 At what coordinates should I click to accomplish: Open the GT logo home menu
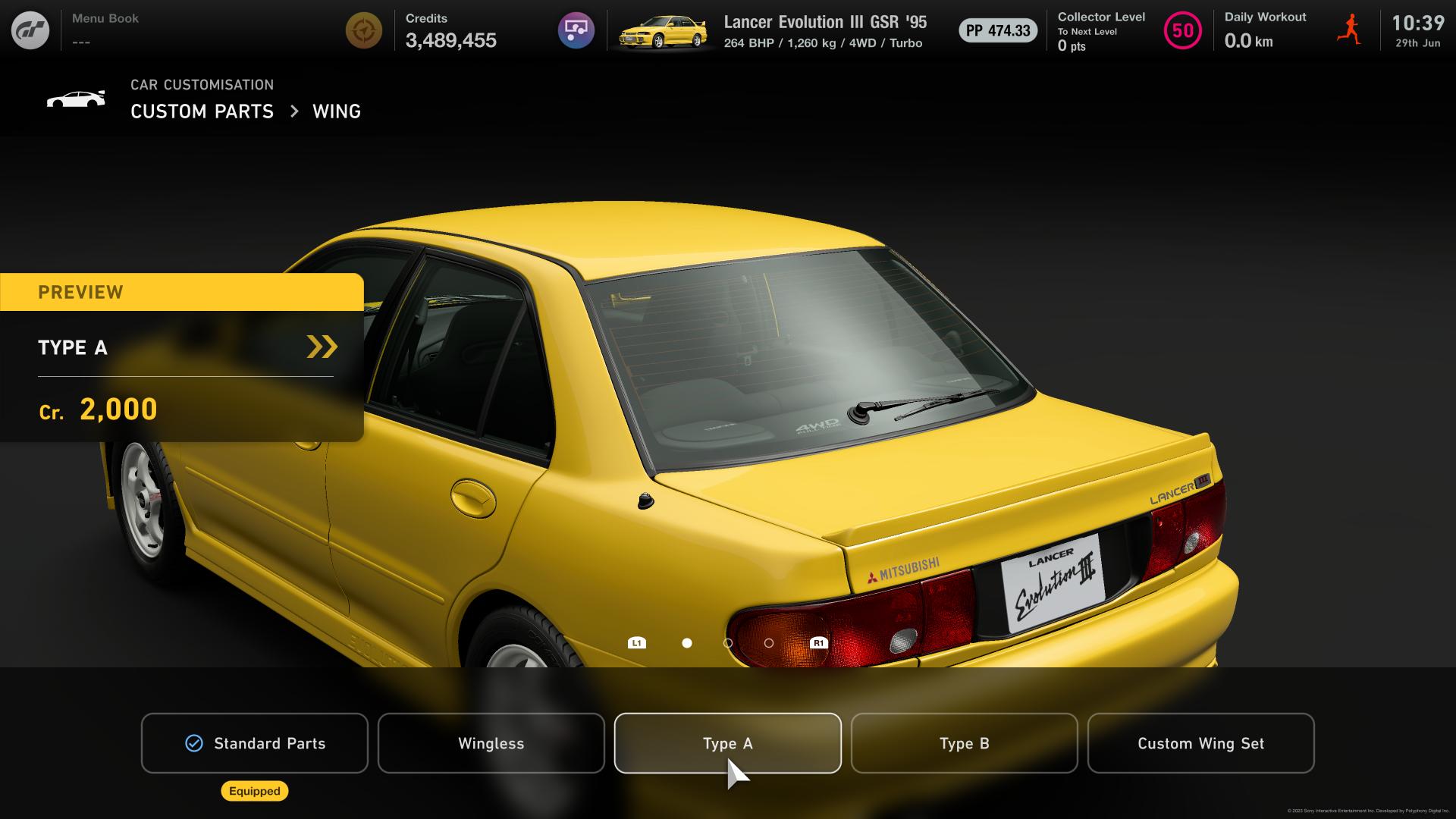pos(30,30)
